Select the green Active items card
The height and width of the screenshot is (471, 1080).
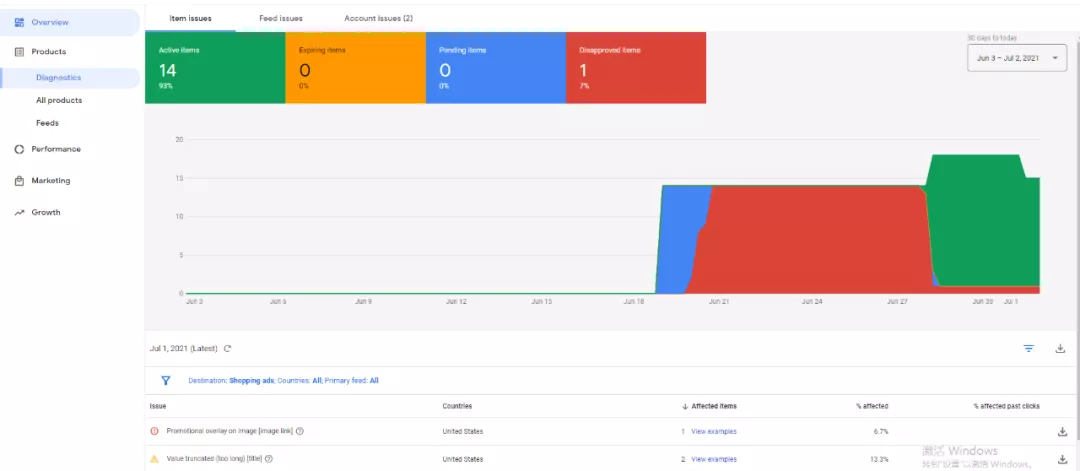click(215, 67)
